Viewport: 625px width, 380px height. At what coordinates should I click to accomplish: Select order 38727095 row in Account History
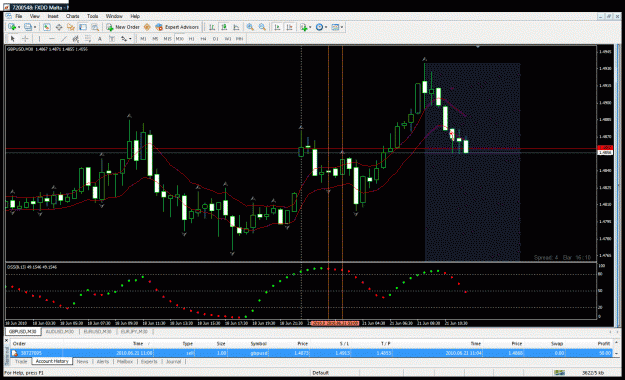pos(311,353)
